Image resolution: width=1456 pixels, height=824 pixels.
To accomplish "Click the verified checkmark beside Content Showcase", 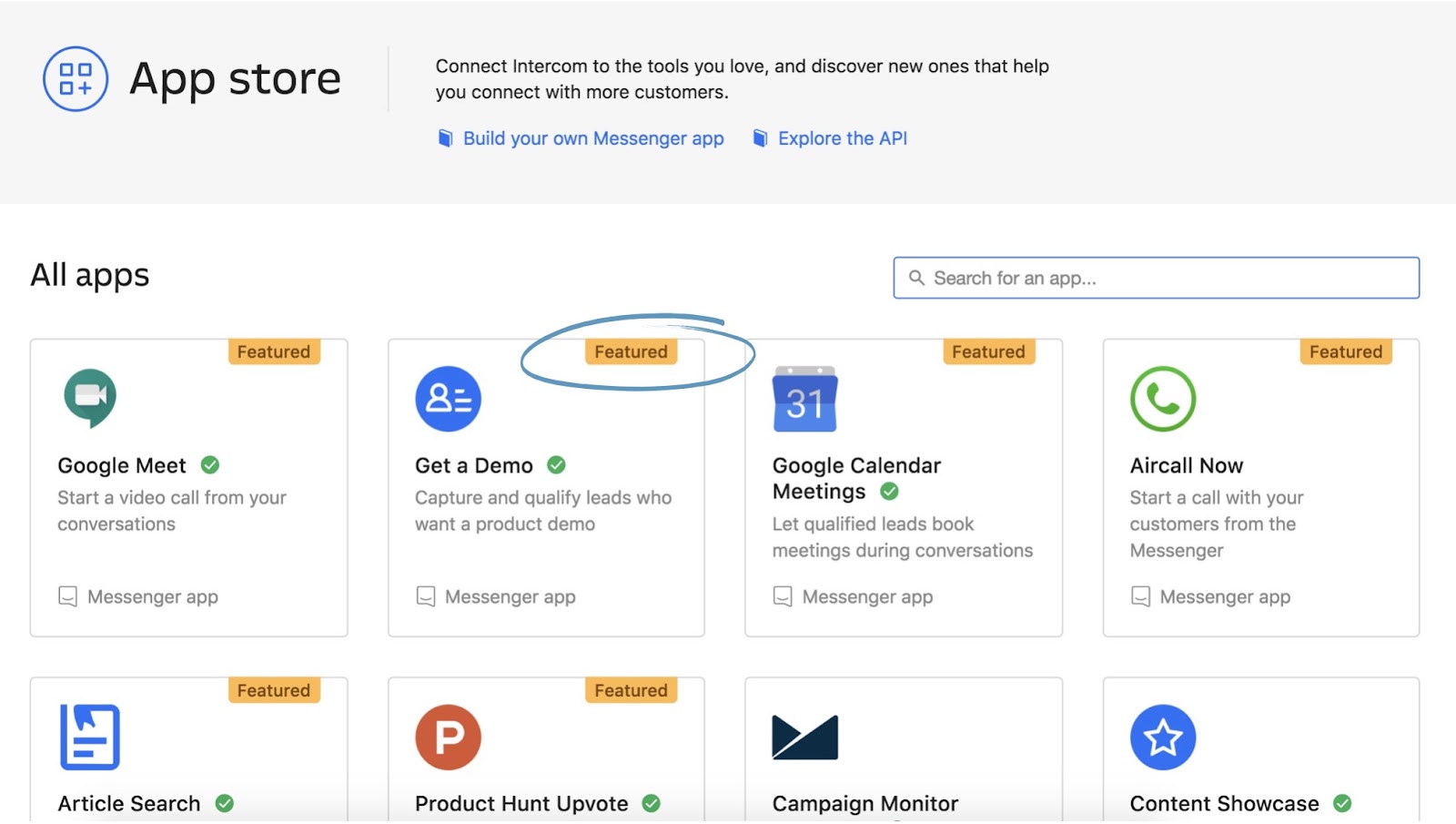I will tap(1342, 803).
